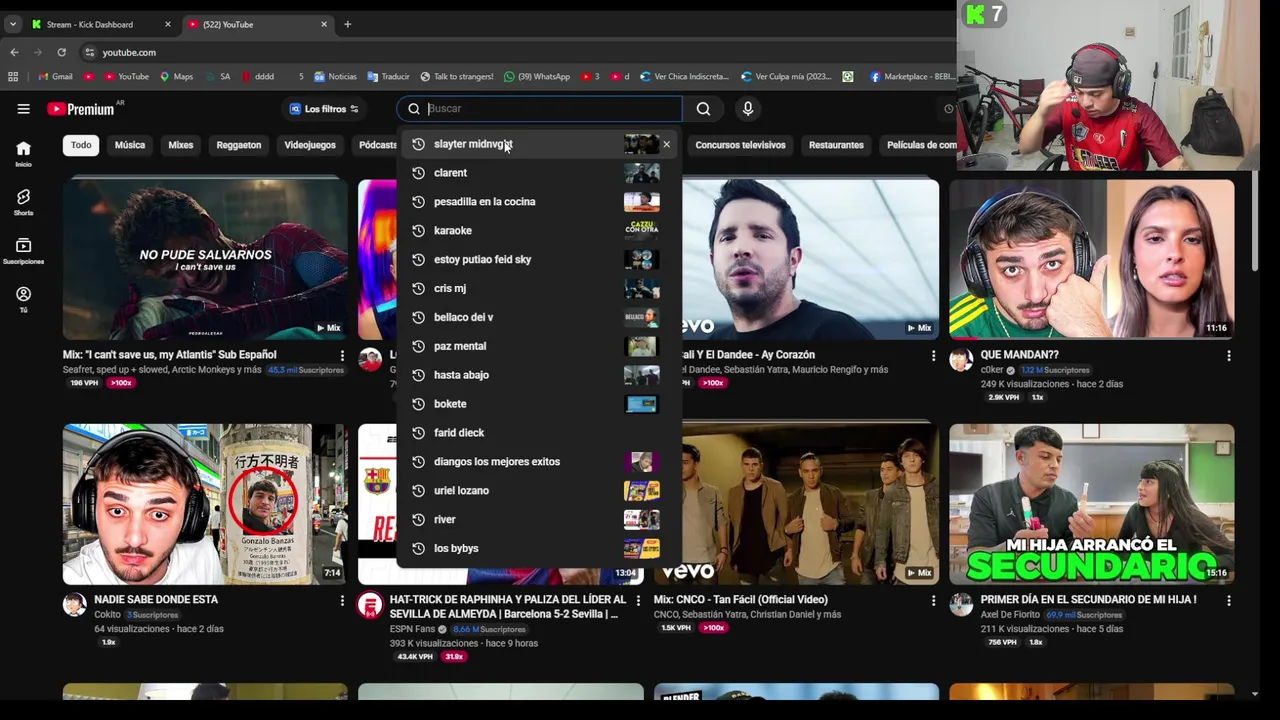
Task: Open the 'Mix: CNCO - Tan Fácil' title link
Action: pyautogui.click(x=741, y=600)
